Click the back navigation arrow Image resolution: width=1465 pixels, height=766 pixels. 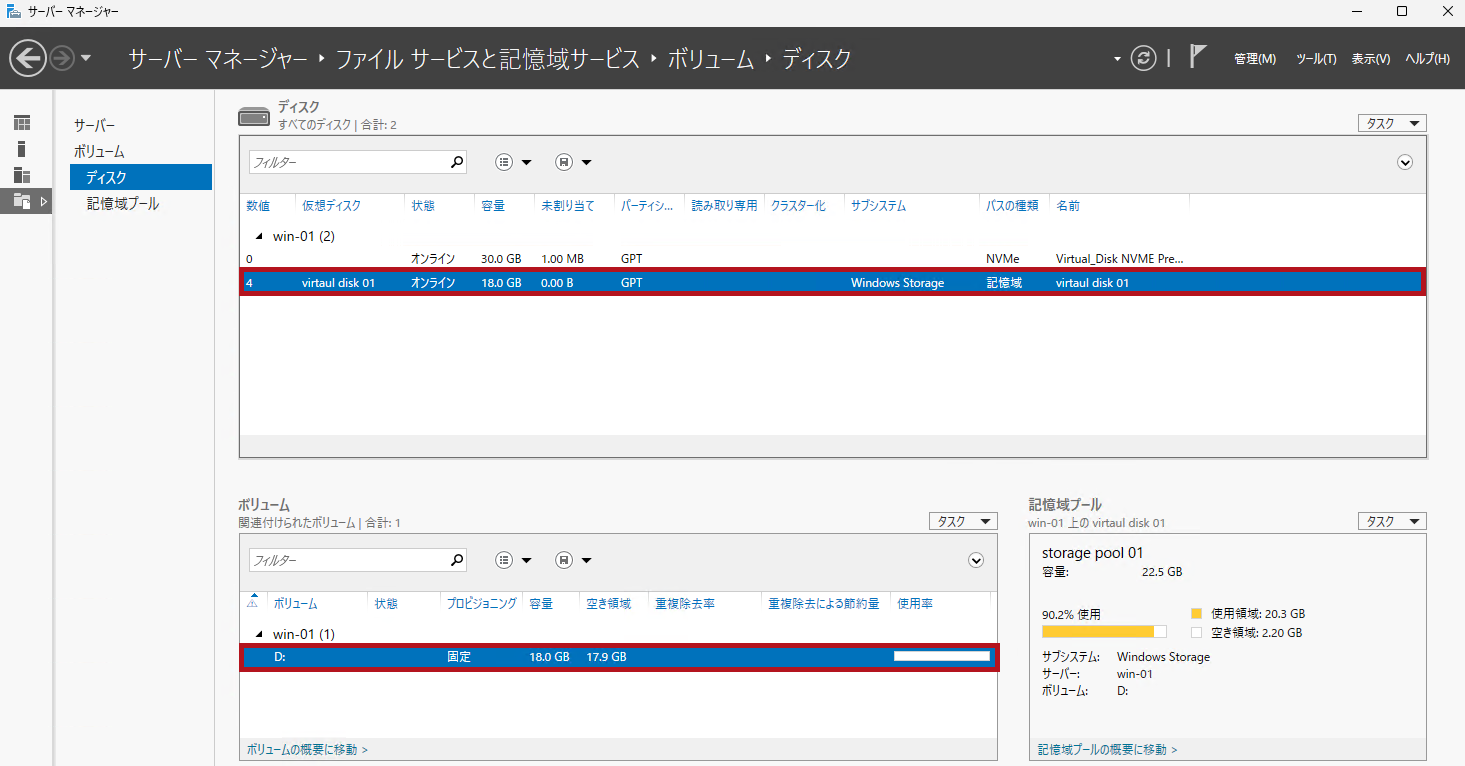coord(28,58)
